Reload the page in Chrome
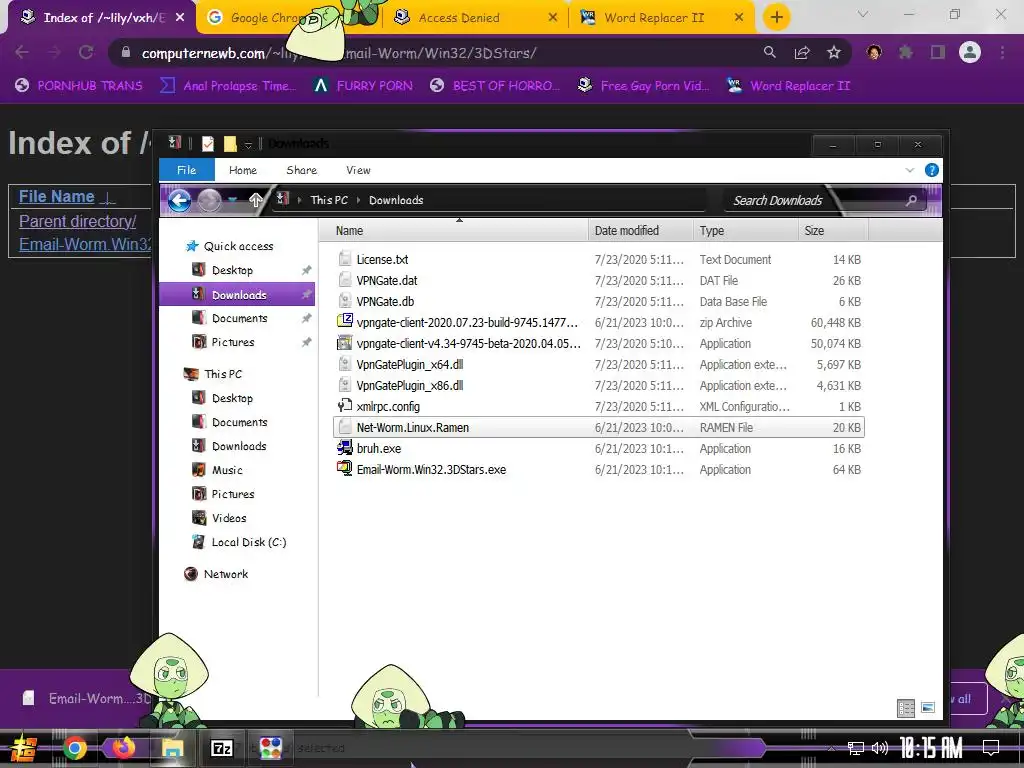 tap(86, 52)
